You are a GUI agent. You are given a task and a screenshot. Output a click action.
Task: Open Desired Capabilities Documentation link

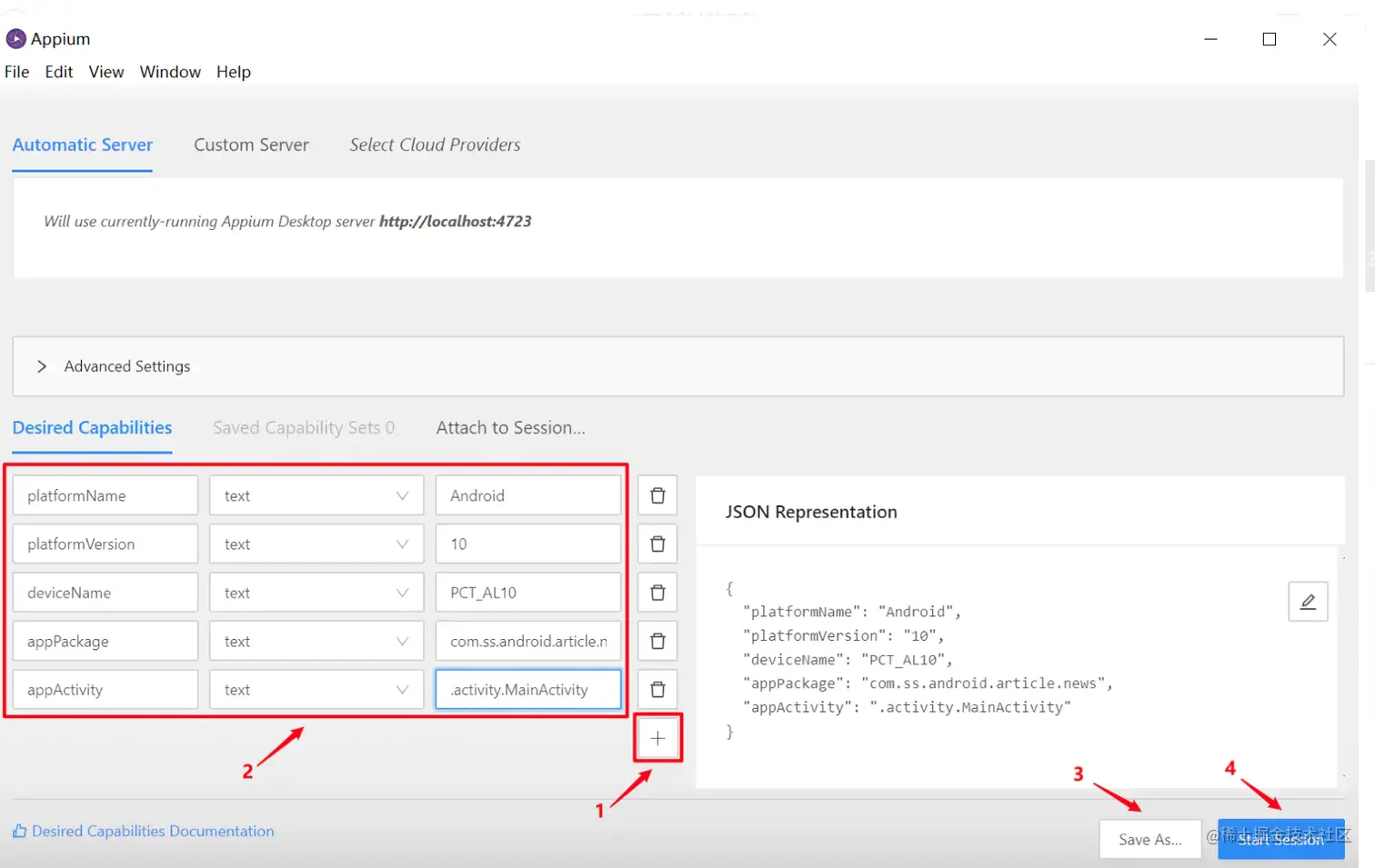[x=143, y=831]
